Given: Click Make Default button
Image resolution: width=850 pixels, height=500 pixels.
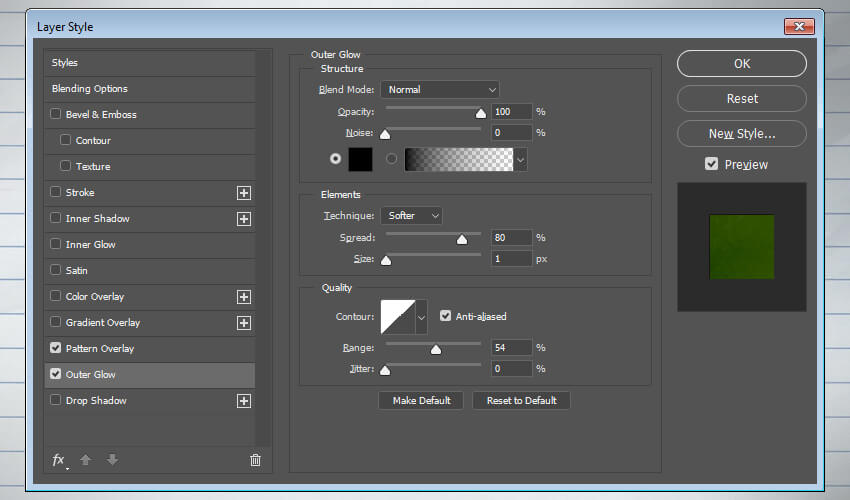Looking at the screenshot, I should point(421,401).
